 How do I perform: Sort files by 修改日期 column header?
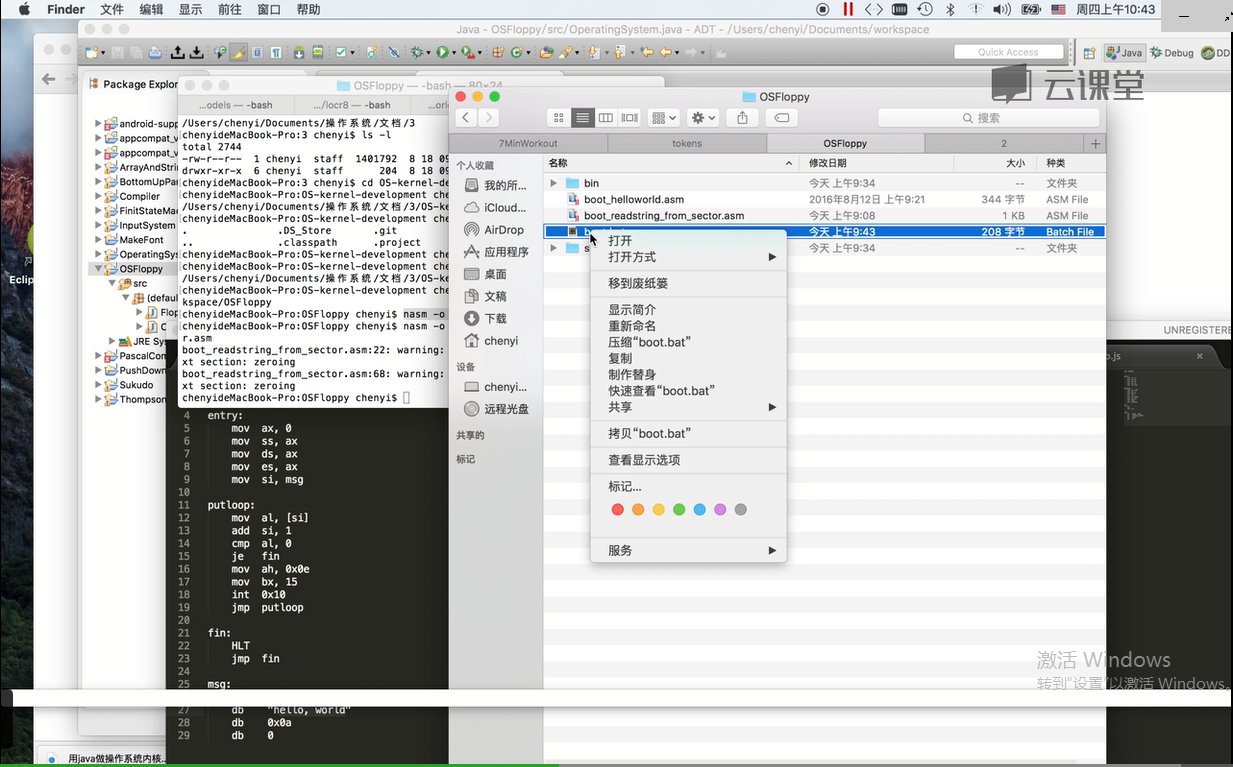pos(827,163)
